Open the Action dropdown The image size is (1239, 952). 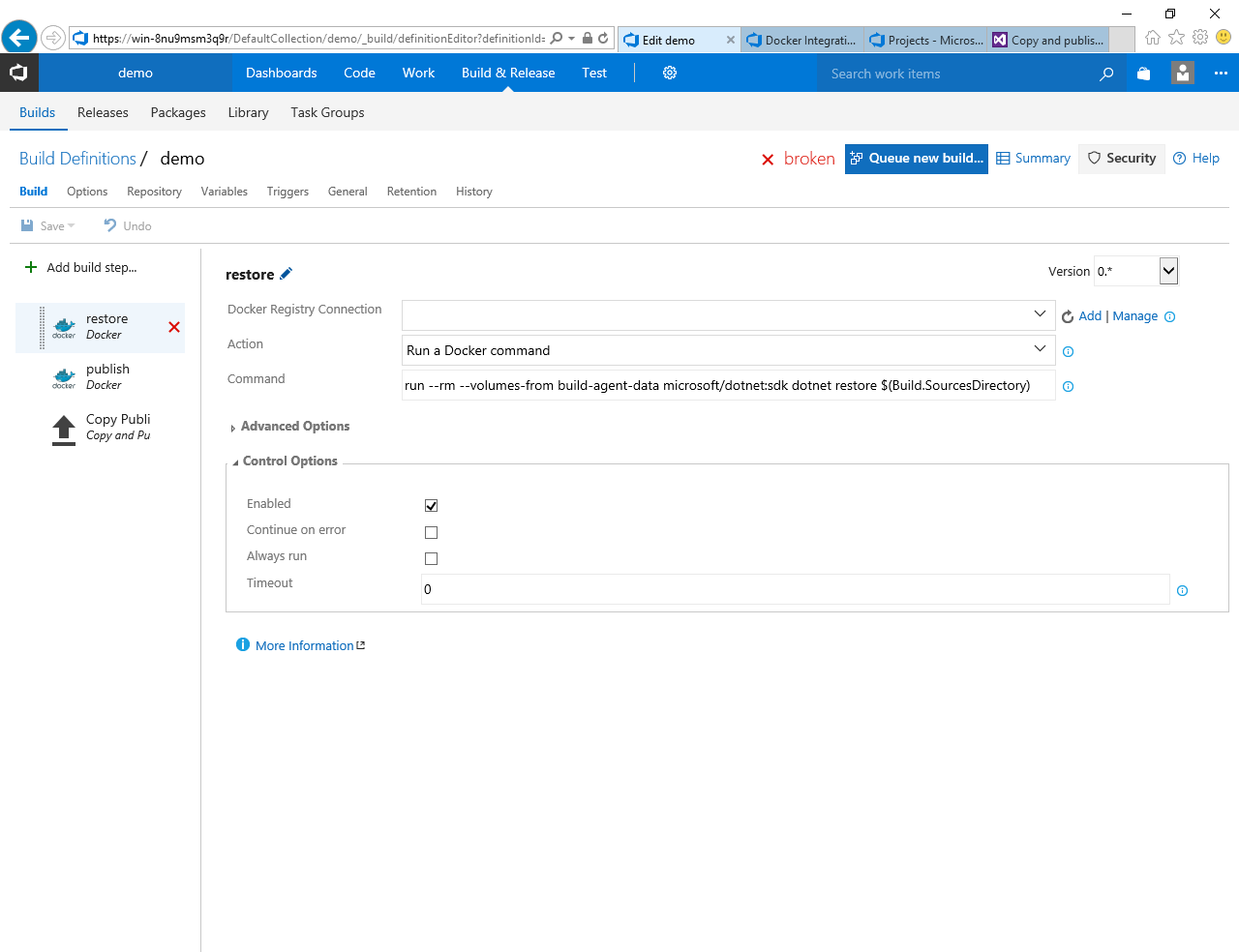coord(728,350)
